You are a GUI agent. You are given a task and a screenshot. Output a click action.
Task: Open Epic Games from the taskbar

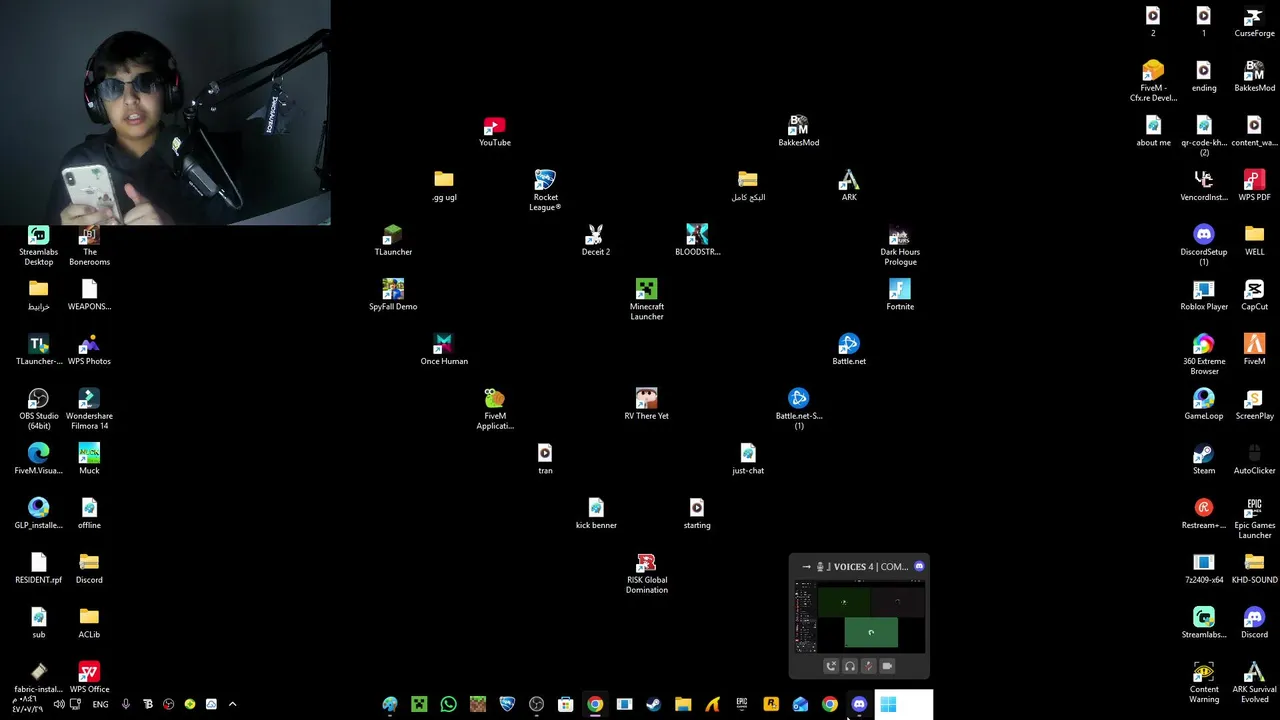tap(741, 704)
